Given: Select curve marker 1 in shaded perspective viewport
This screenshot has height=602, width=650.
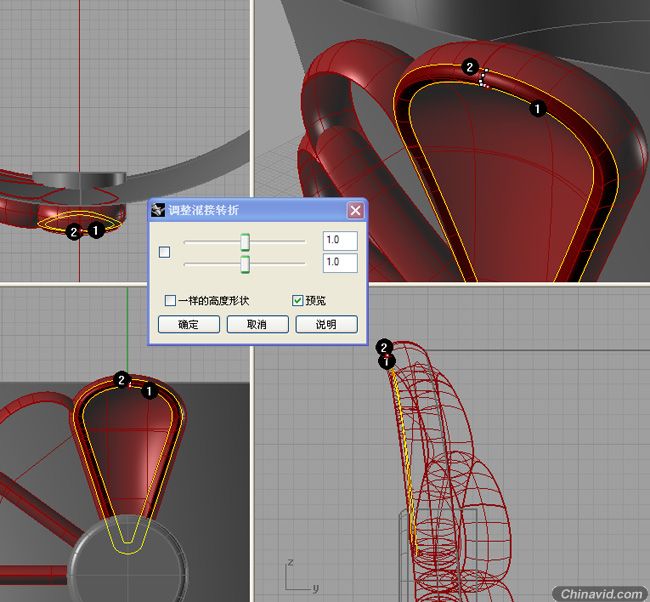Looking at the screenshot, I should [538, 109].
